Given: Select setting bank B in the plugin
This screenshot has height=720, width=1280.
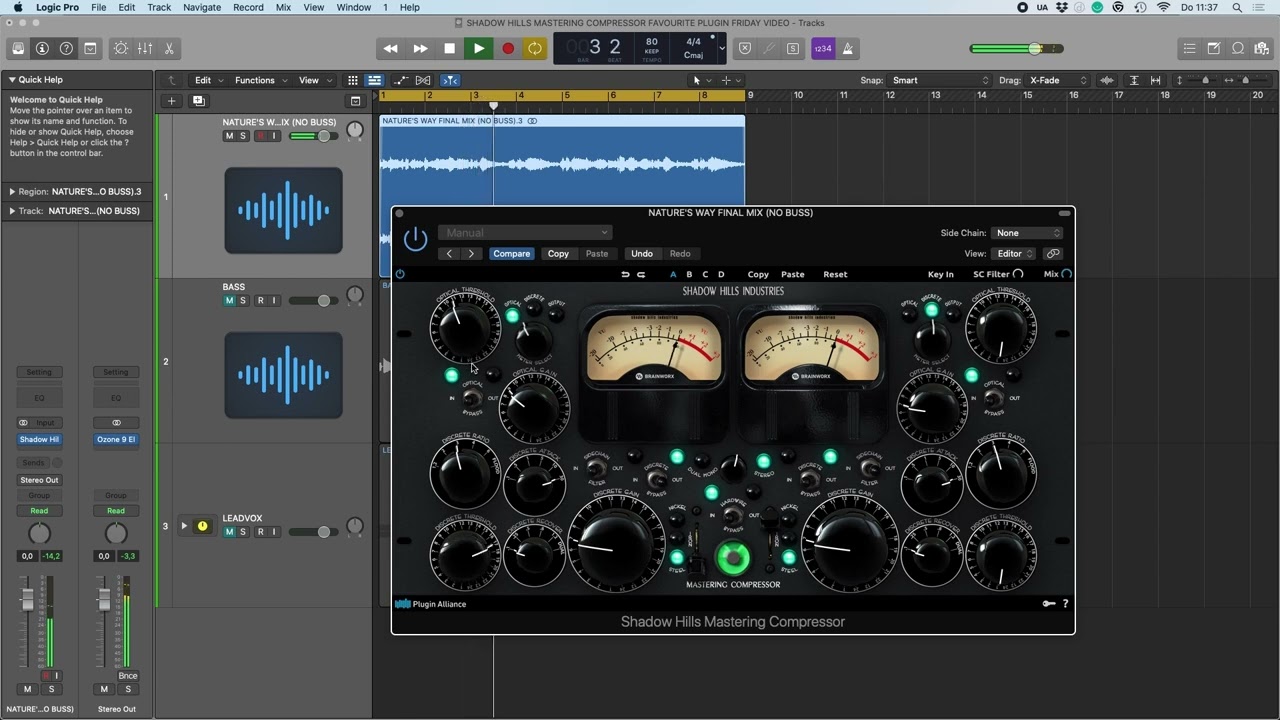Looking at the screenshot, I should pos(689,274).
